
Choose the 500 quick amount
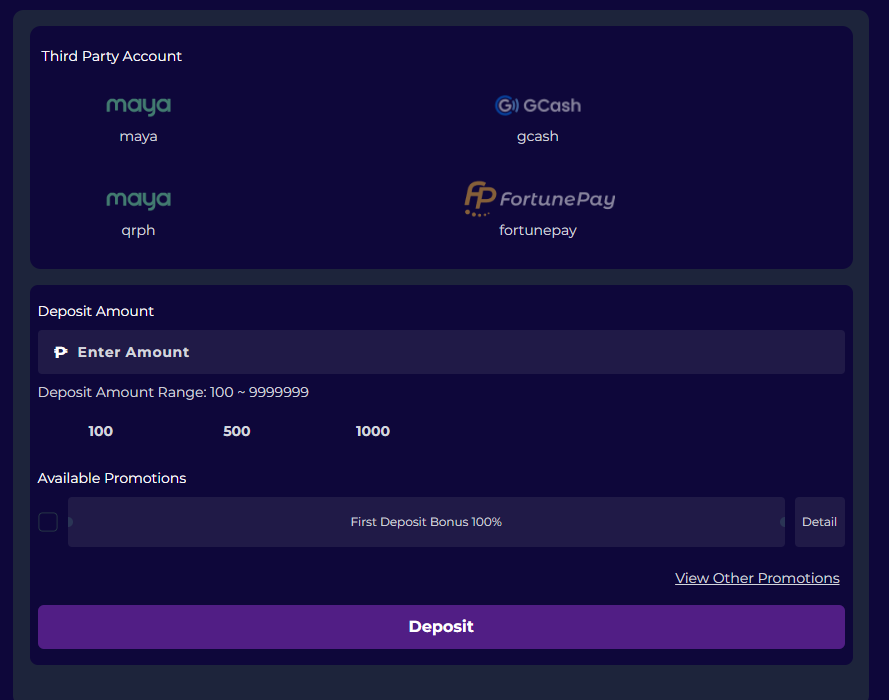pyautogui.click(x=236, y=431)
